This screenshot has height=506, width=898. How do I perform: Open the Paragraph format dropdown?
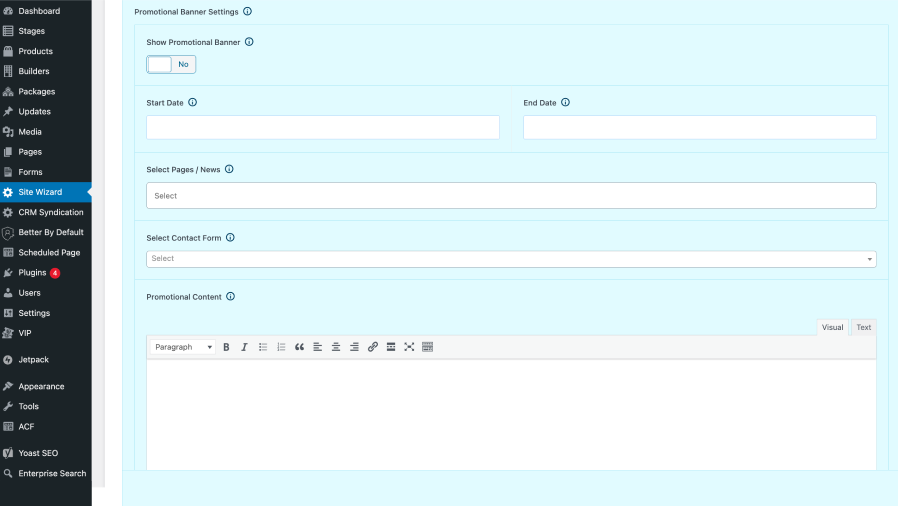(183, 347)
